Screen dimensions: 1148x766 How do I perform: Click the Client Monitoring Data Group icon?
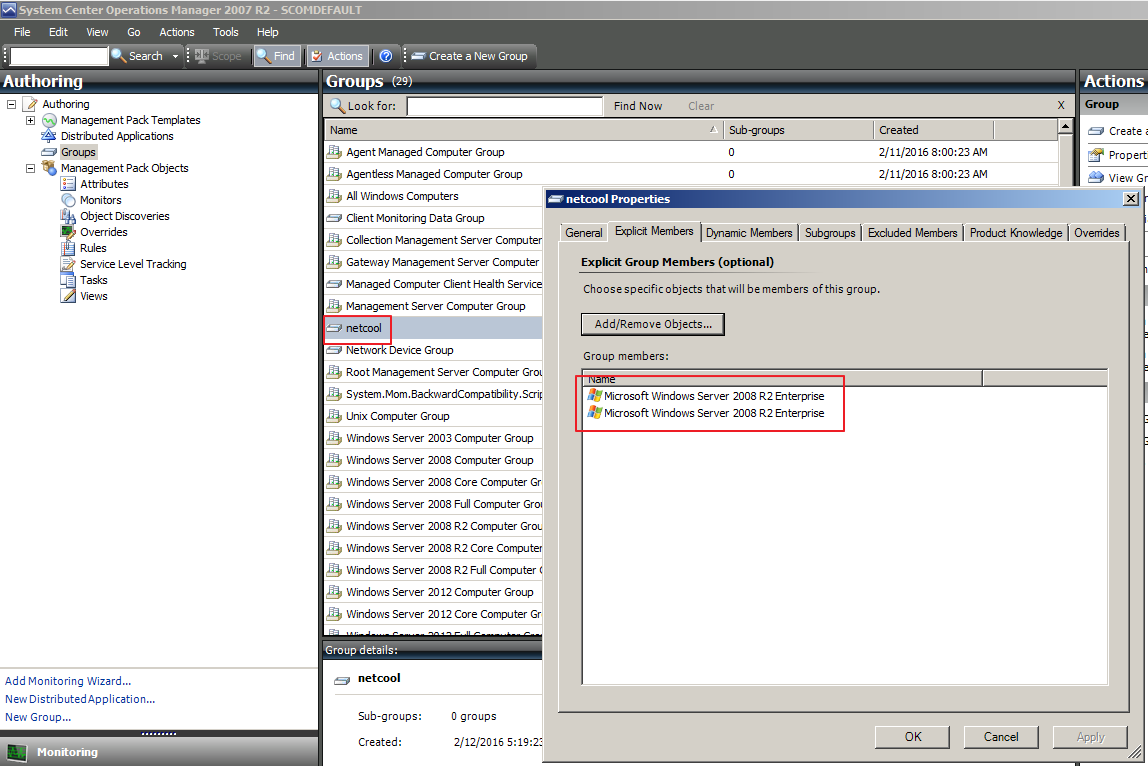click(334, 218)
